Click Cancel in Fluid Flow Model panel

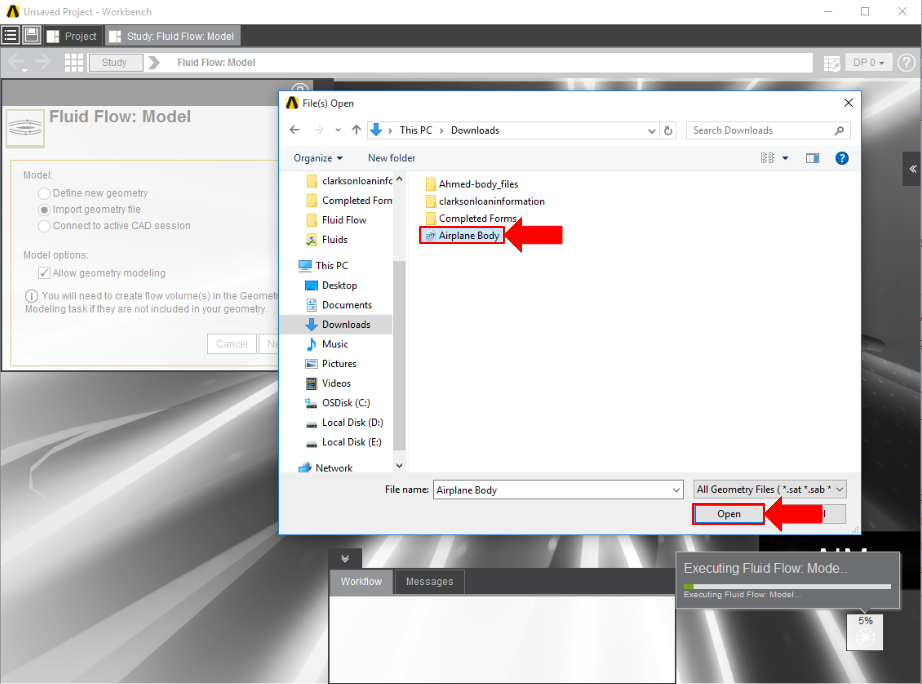[x=232, y=344]
